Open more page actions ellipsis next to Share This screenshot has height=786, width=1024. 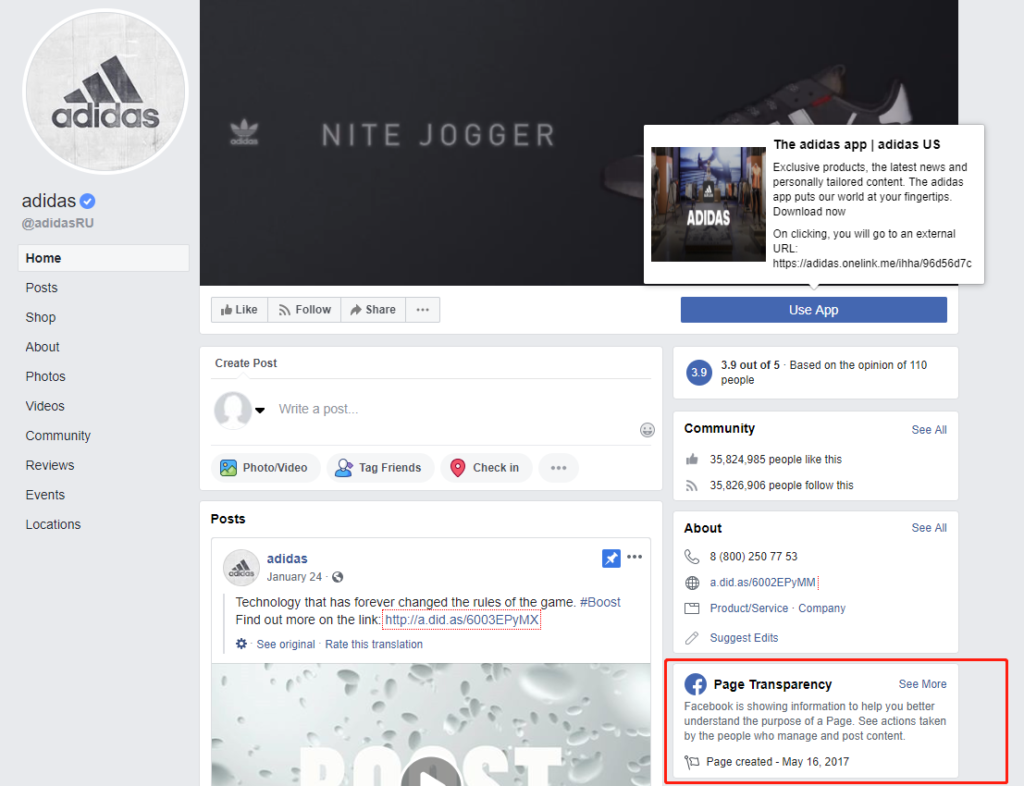click(x=423, y=309)
